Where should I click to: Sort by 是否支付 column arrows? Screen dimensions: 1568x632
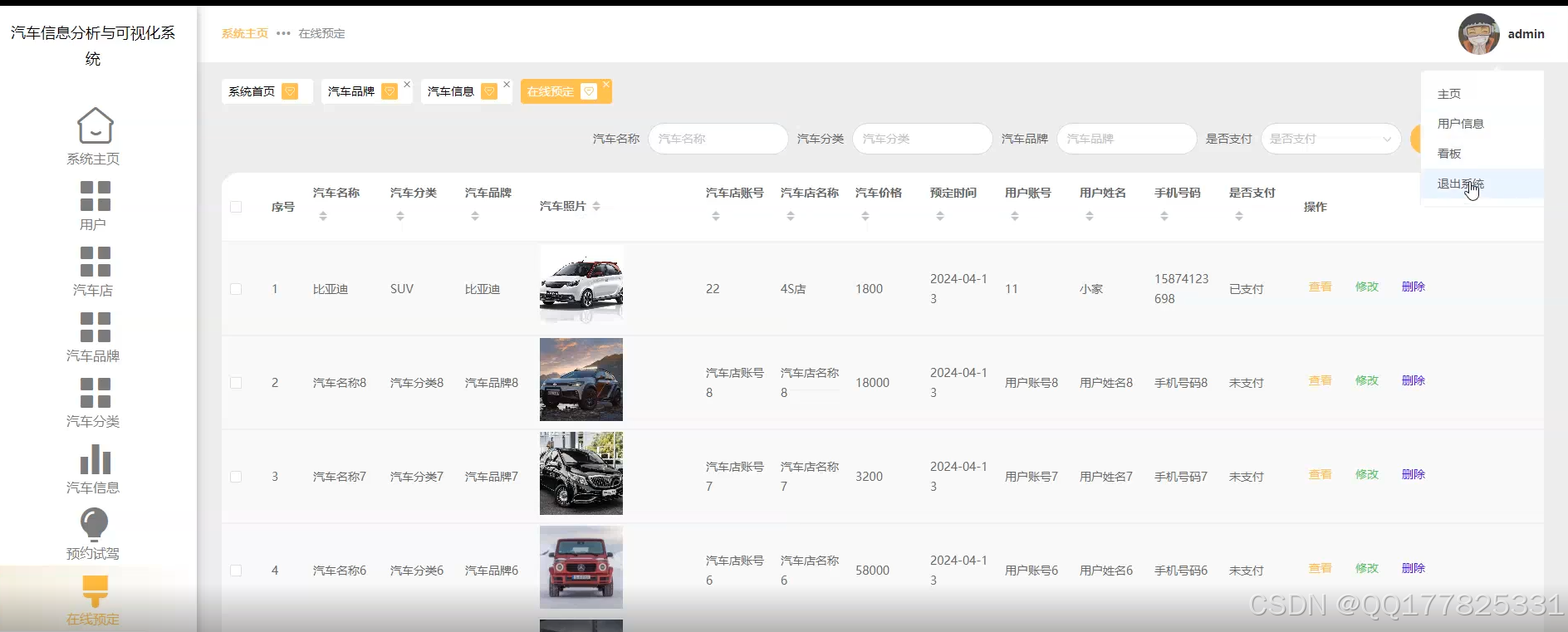click(1239, 216)
